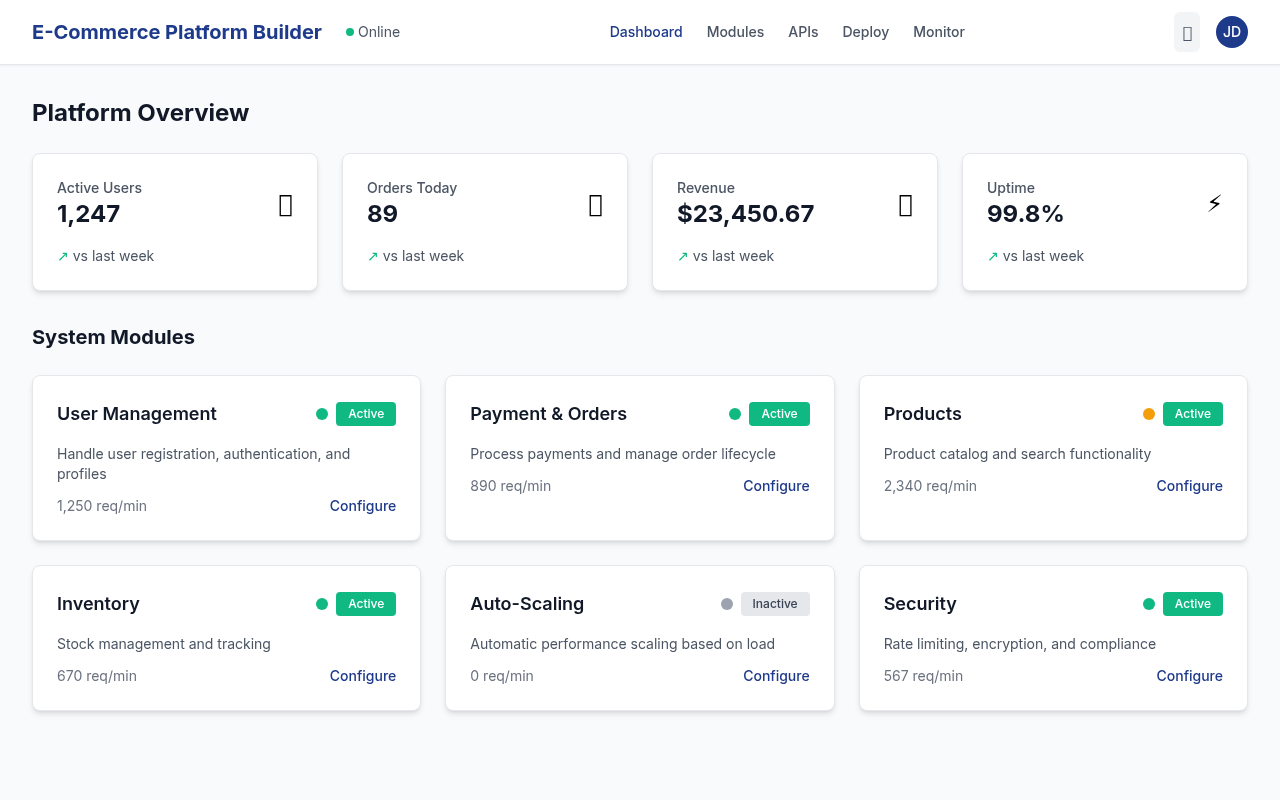The width and height of the screenshot is (1280, 800).
Task: Configure the Security module
Action: 1189,675
